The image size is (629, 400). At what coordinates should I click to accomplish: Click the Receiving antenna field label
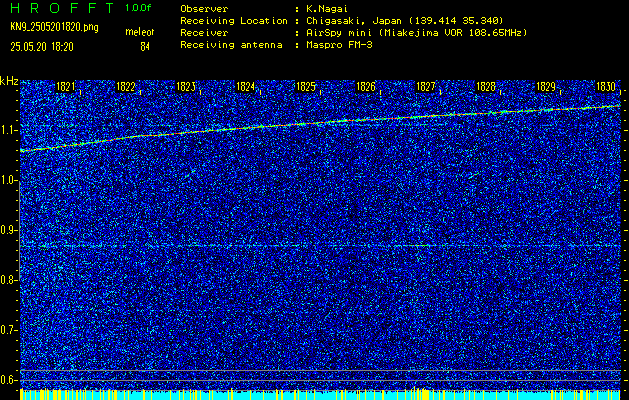231,45
